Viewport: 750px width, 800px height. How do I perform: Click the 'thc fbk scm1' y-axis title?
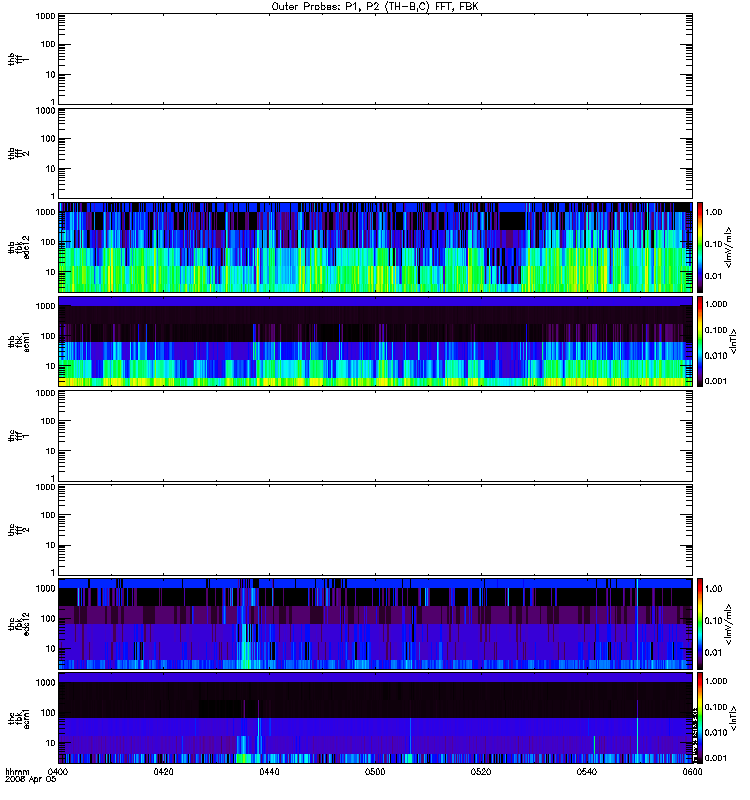[x=18, y=718]
